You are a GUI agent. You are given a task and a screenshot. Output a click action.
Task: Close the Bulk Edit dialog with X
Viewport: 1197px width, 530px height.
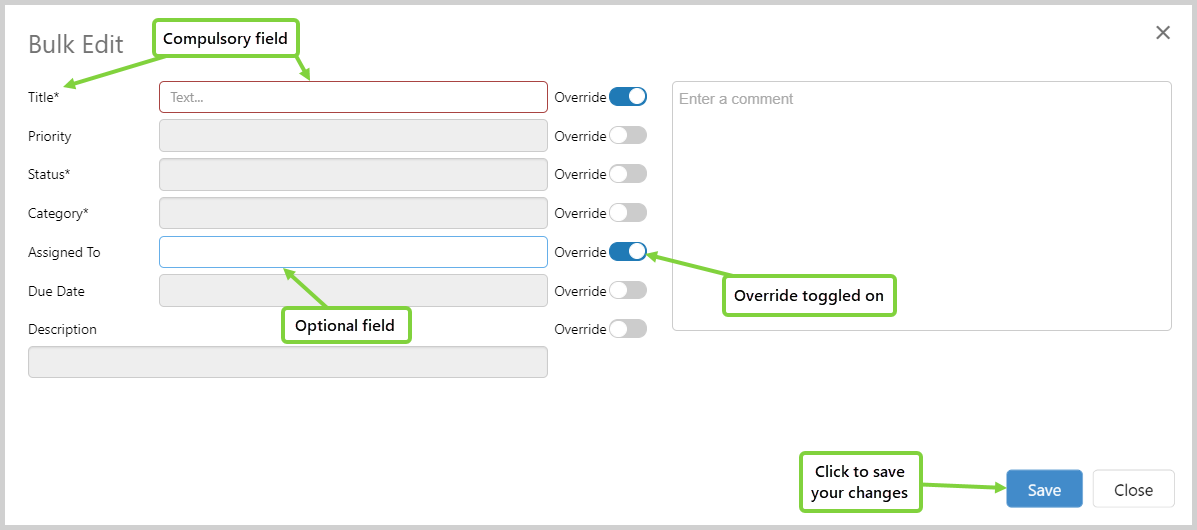(1163, 33)
